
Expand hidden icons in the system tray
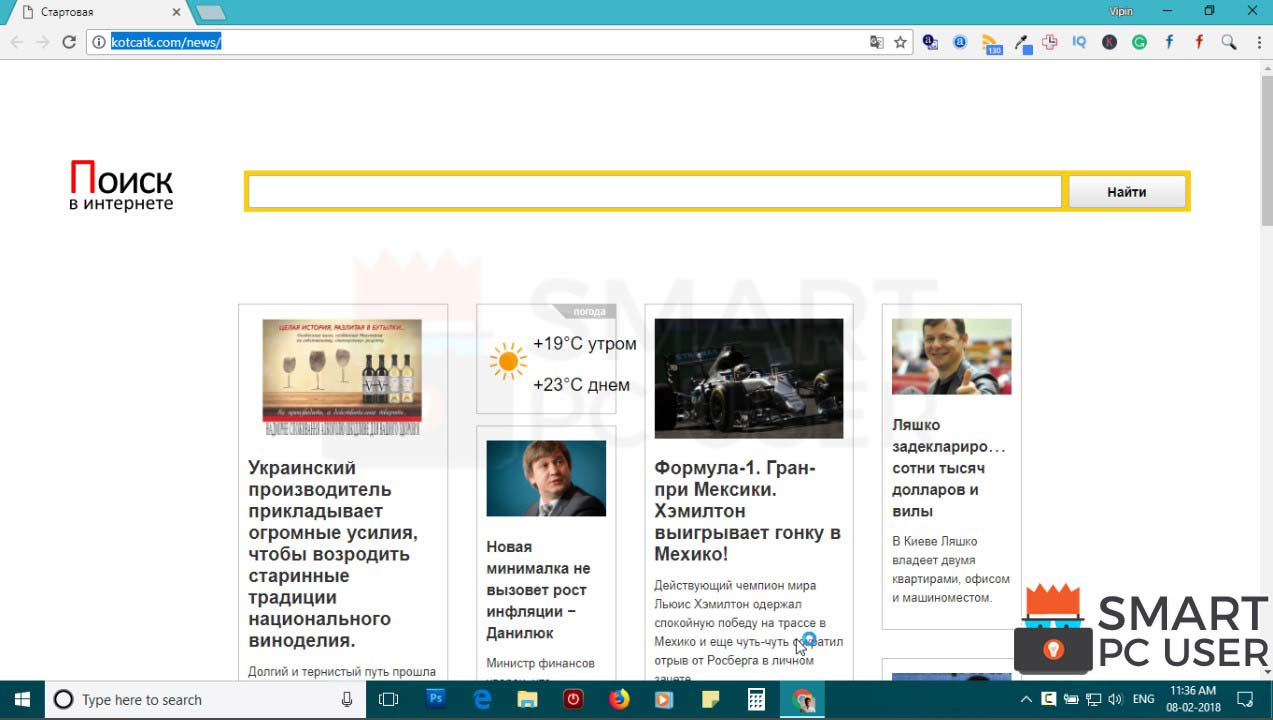(x=1026, y=699)
